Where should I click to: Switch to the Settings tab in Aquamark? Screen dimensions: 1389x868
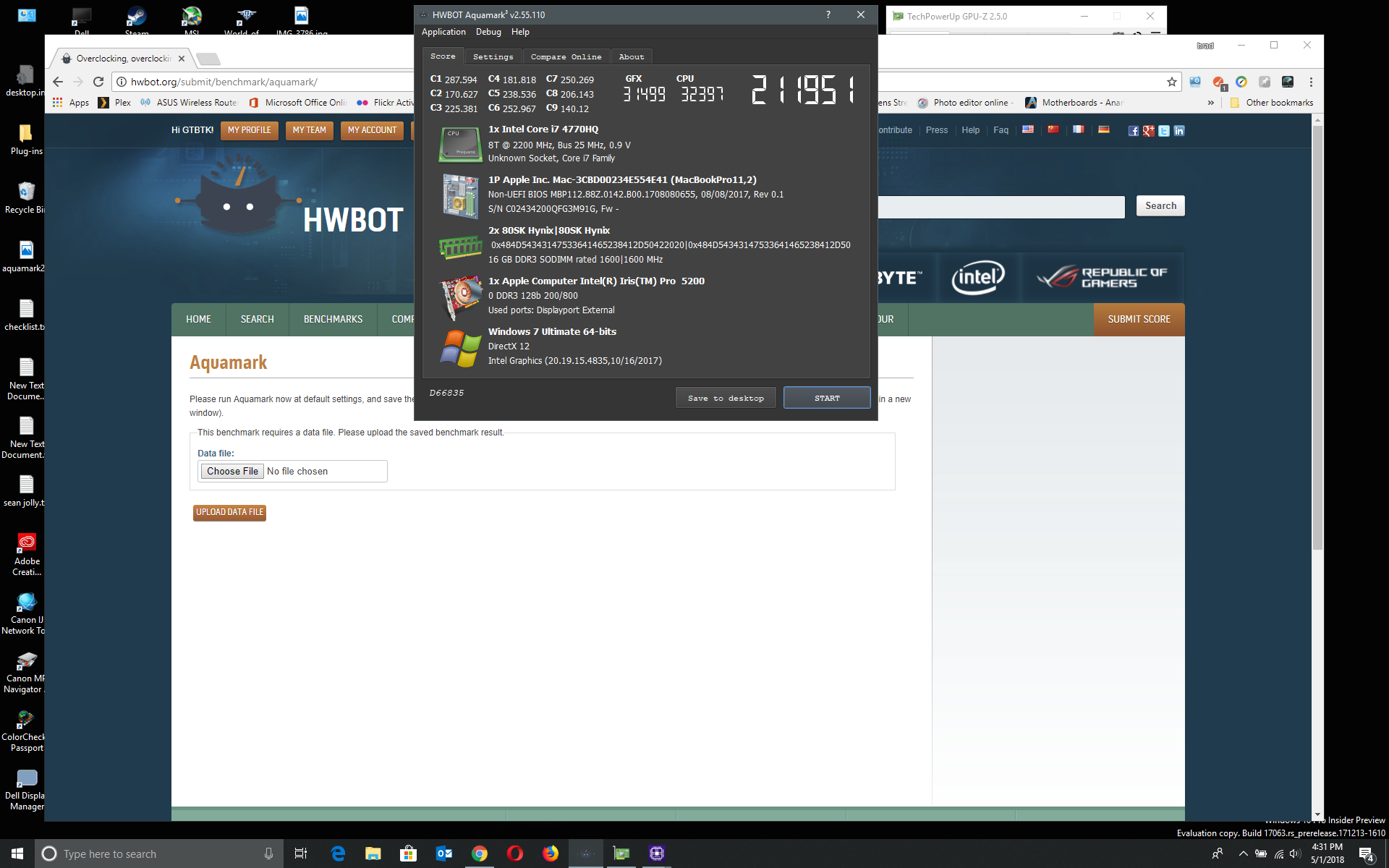493,56
